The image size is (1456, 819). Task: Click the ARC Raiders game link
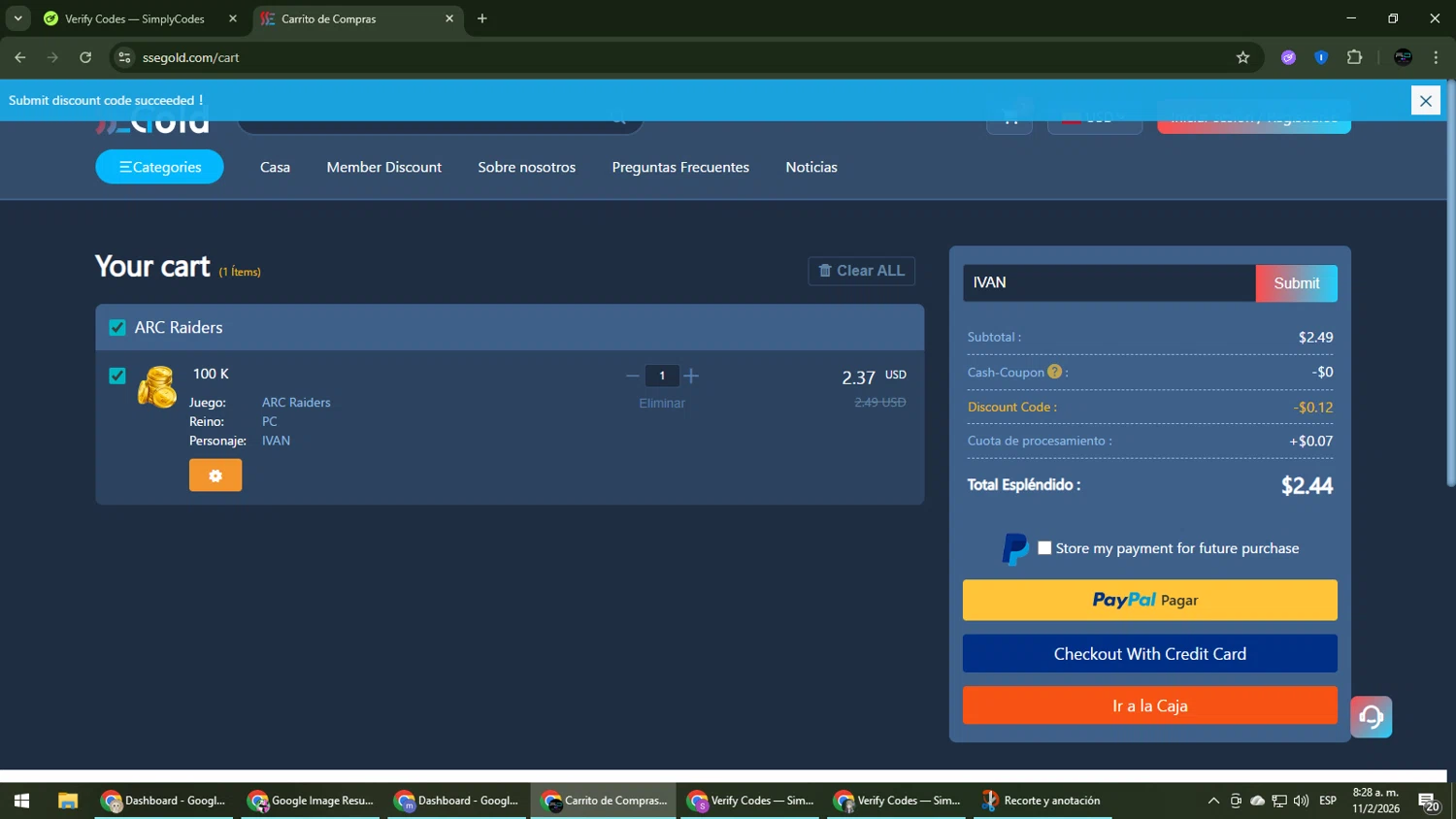click(x=296, y=402)
